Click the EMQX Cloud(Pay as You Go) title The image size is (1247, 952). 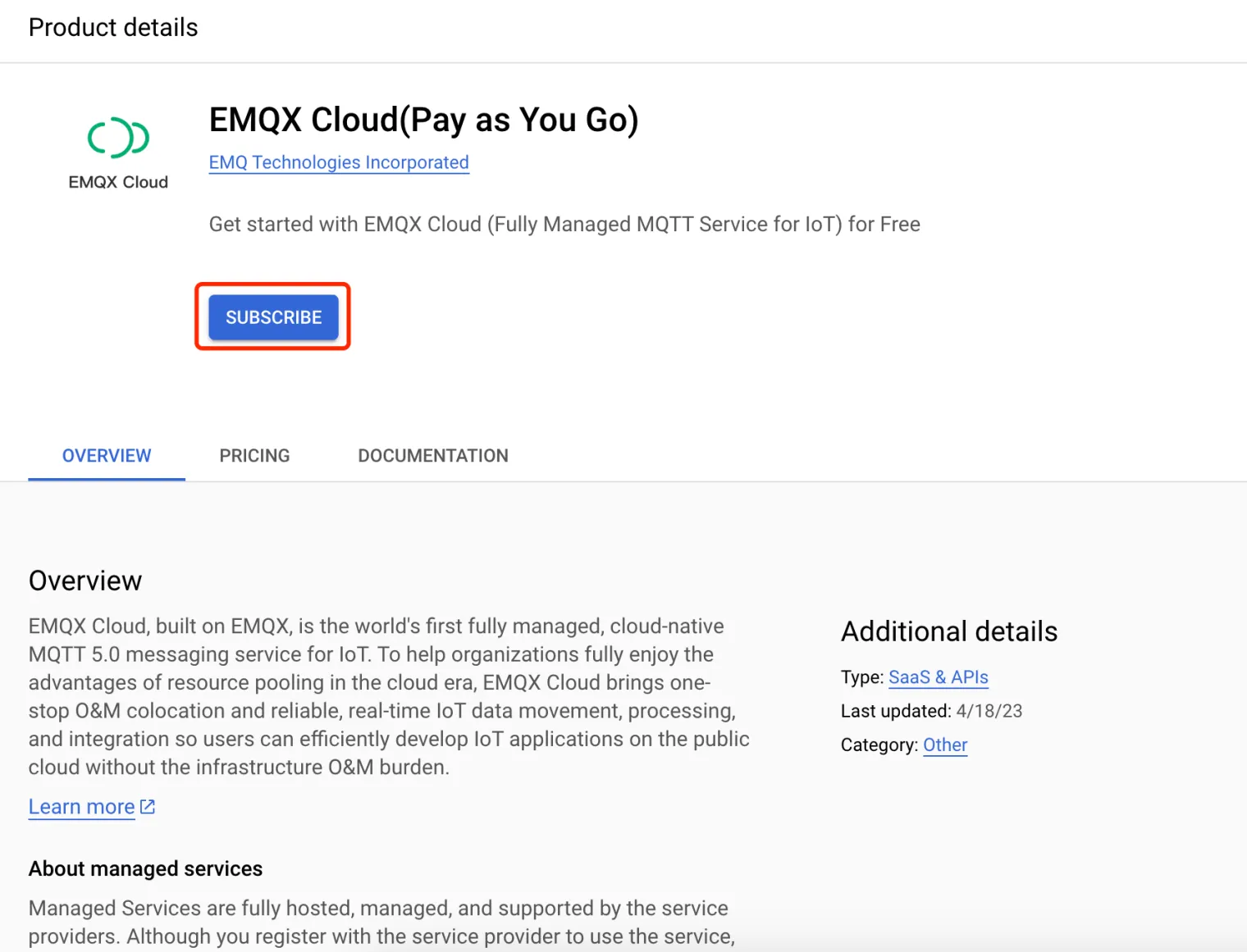pos(424,120)
